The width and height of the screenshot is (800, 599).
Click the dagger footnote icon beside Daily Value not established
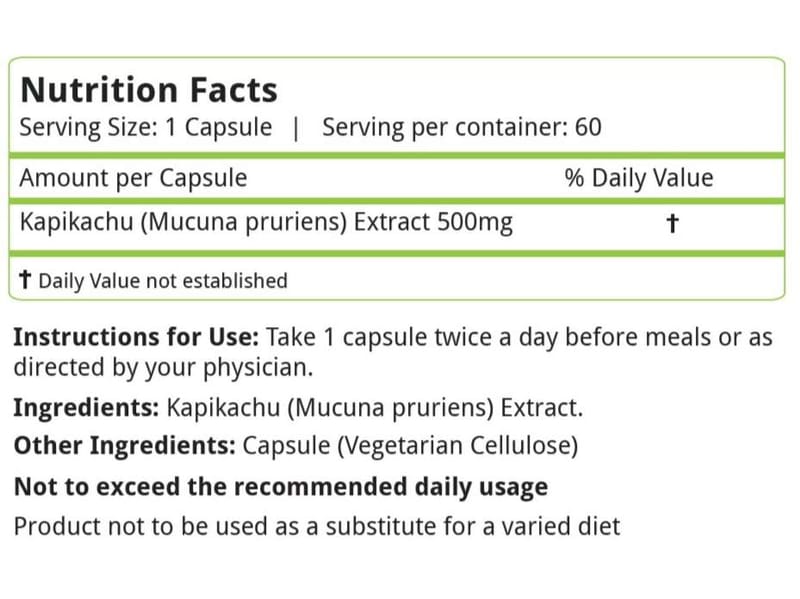tap(25, 280)
